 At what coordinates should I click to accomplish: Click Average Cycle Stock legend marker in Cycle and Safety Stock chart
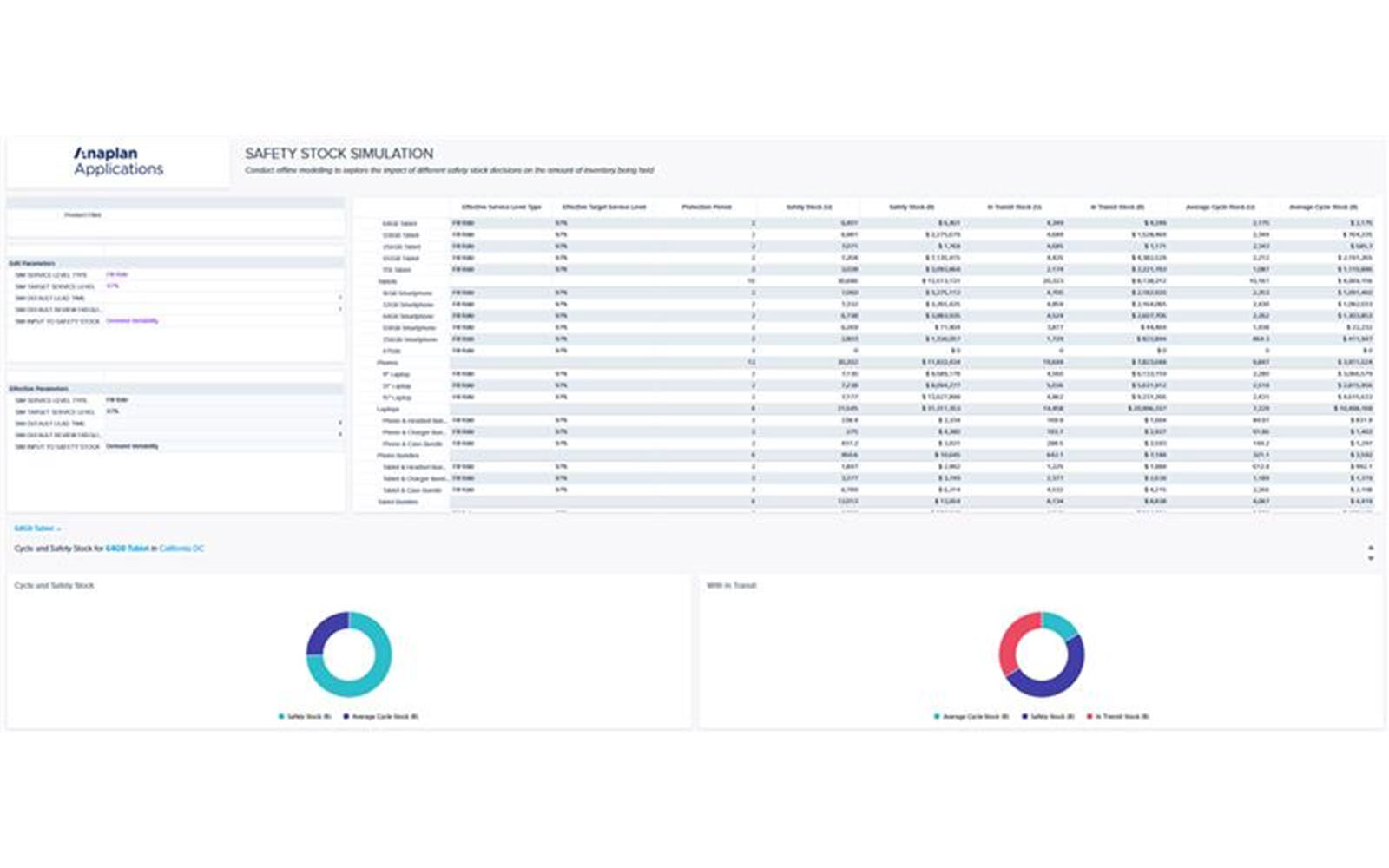[346, 717]
